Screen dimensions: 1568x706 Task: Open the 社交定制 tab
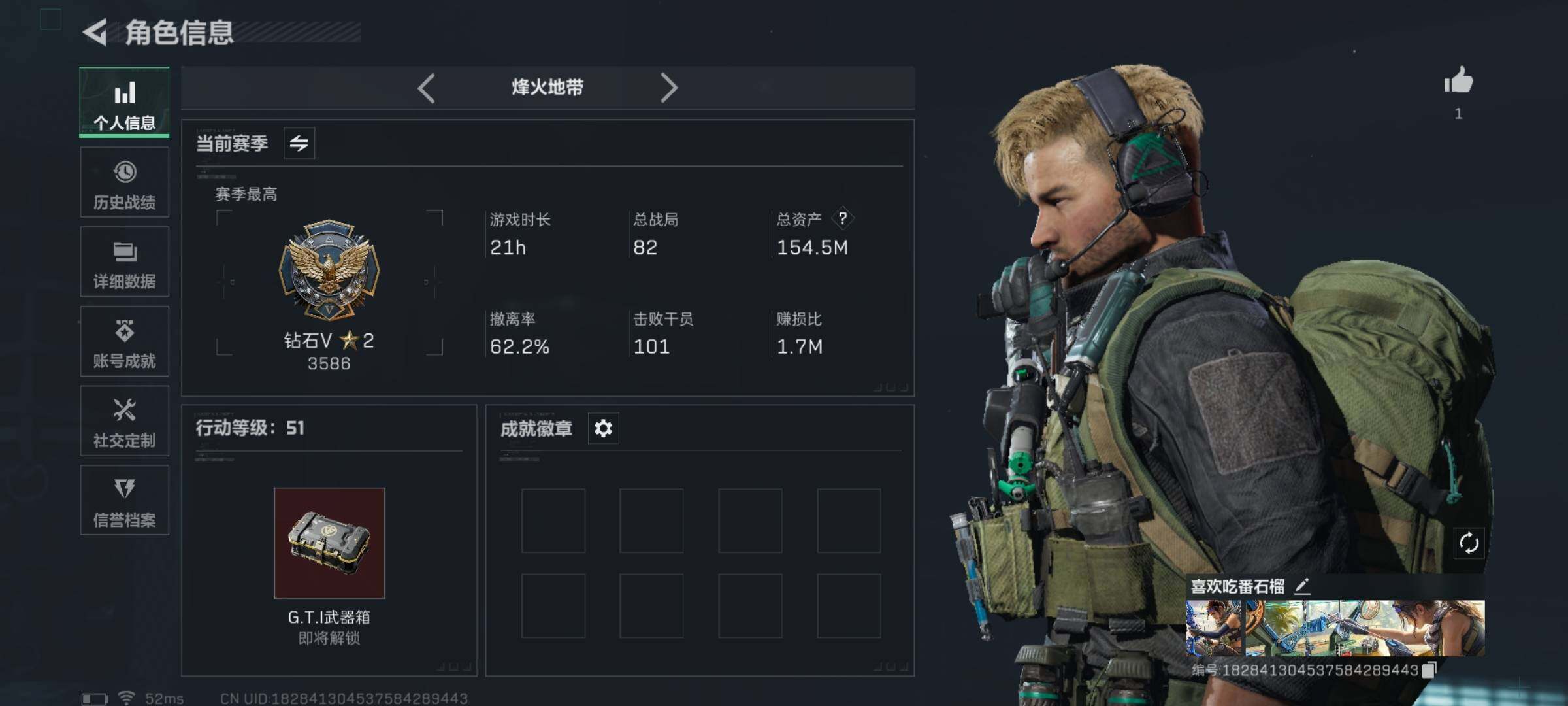(124, 421)
